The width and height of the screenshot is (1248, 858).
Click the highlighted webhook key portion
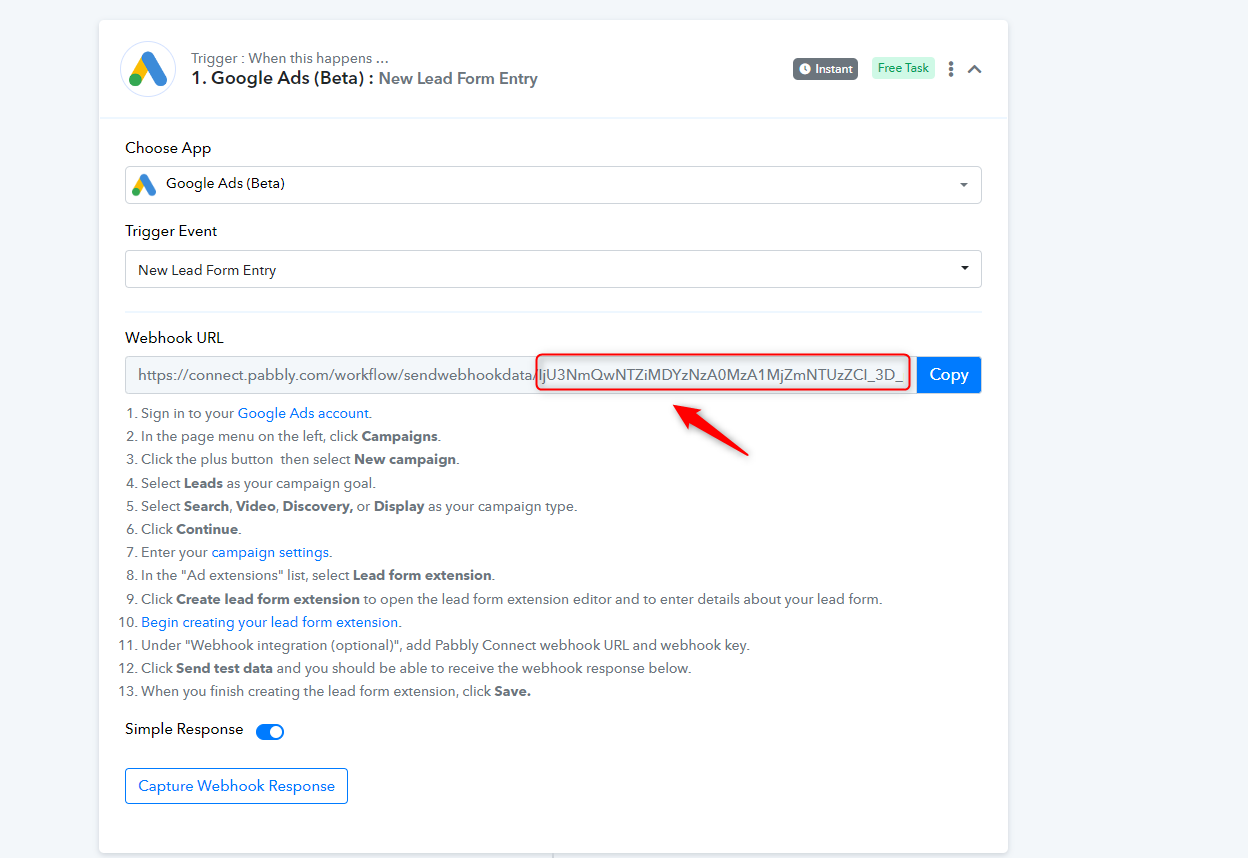(723, 375)
